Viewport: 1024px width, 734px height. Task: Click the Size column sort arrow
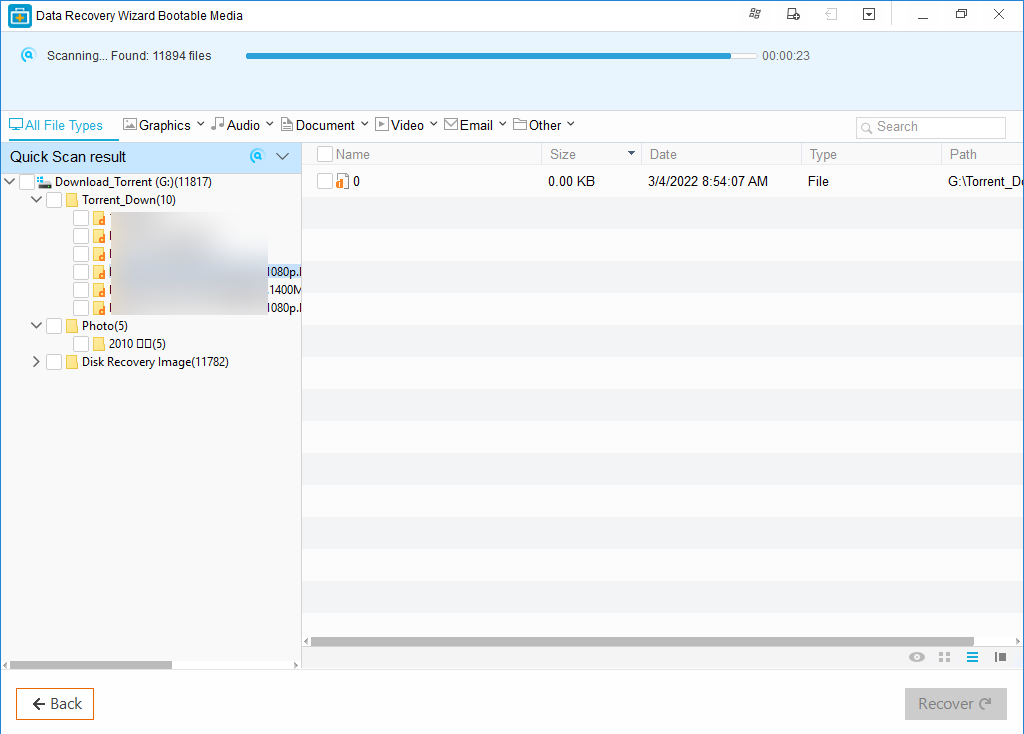[631, 153]
